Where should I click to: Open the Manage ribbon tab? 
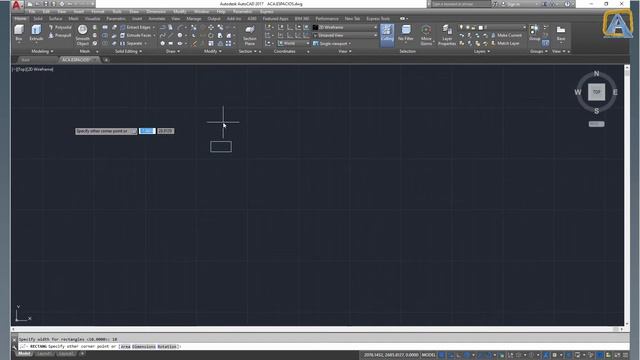(194, 19)
